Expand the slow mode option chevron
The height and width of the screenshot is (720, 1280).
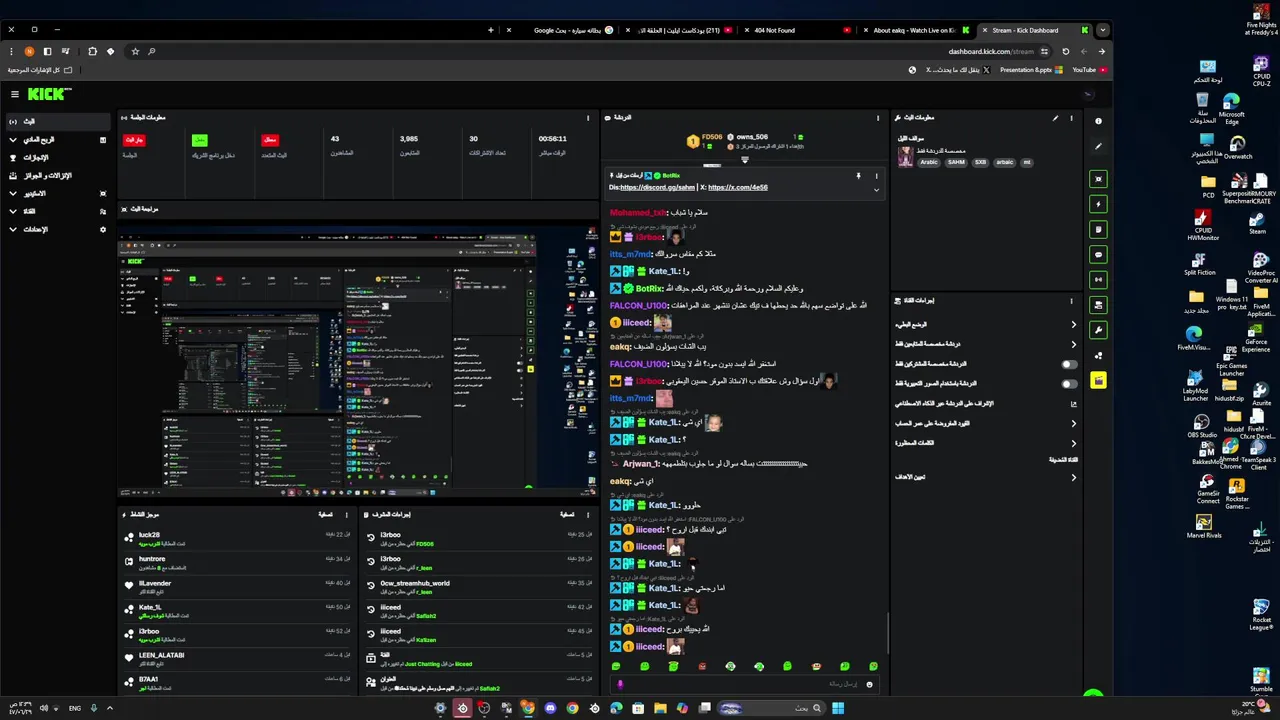pos(1073,325)
